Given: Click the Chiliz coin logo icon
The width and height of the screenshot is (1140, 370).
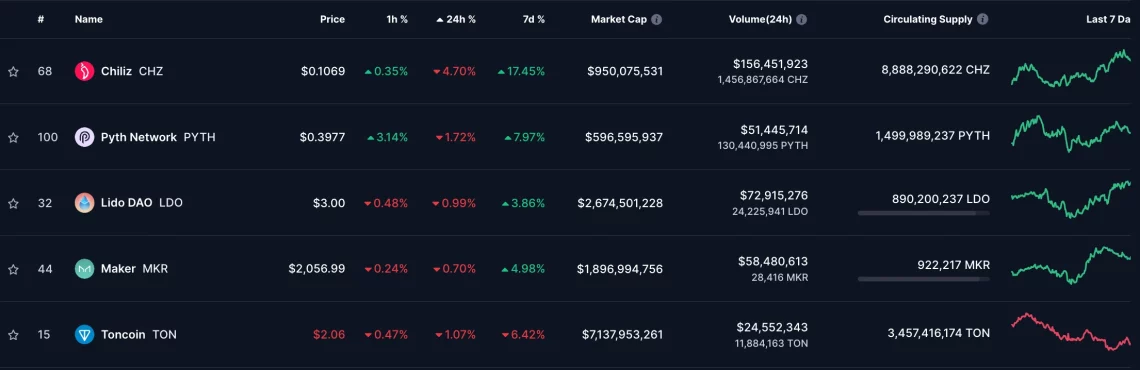Looking at the screenshot, I should click(84, 71).
